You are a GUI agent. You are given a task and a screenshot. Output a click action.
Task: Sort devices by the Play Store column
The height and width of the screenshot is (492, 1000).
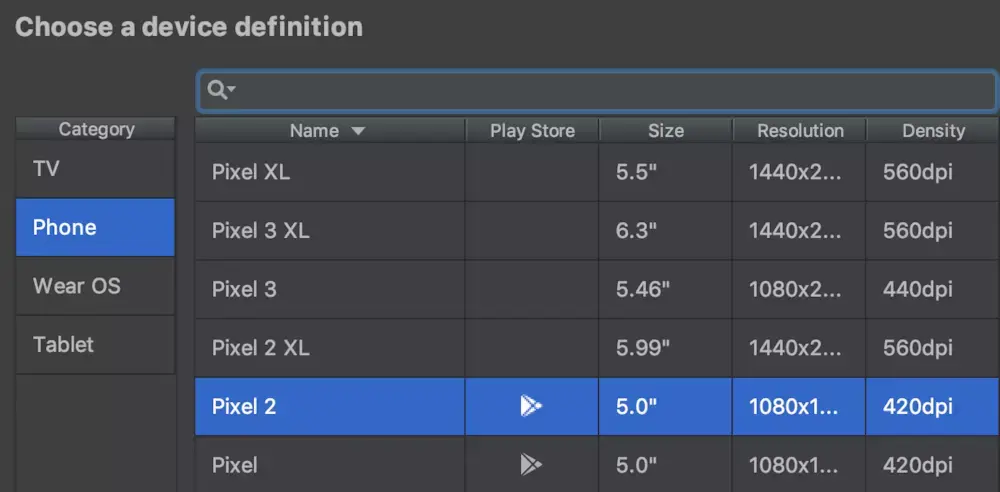click(x=532, y=131)
